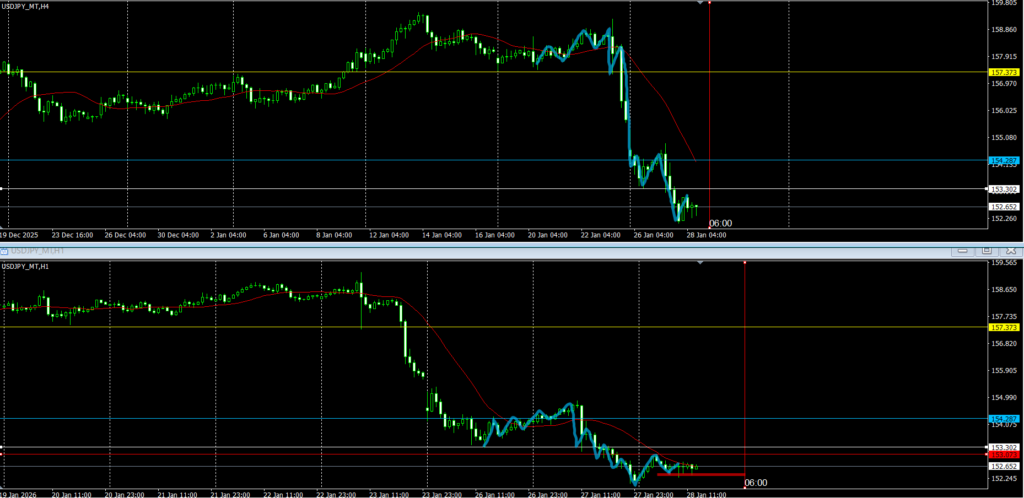Click yellow 157.373 price label on H1 chart

1003,328
